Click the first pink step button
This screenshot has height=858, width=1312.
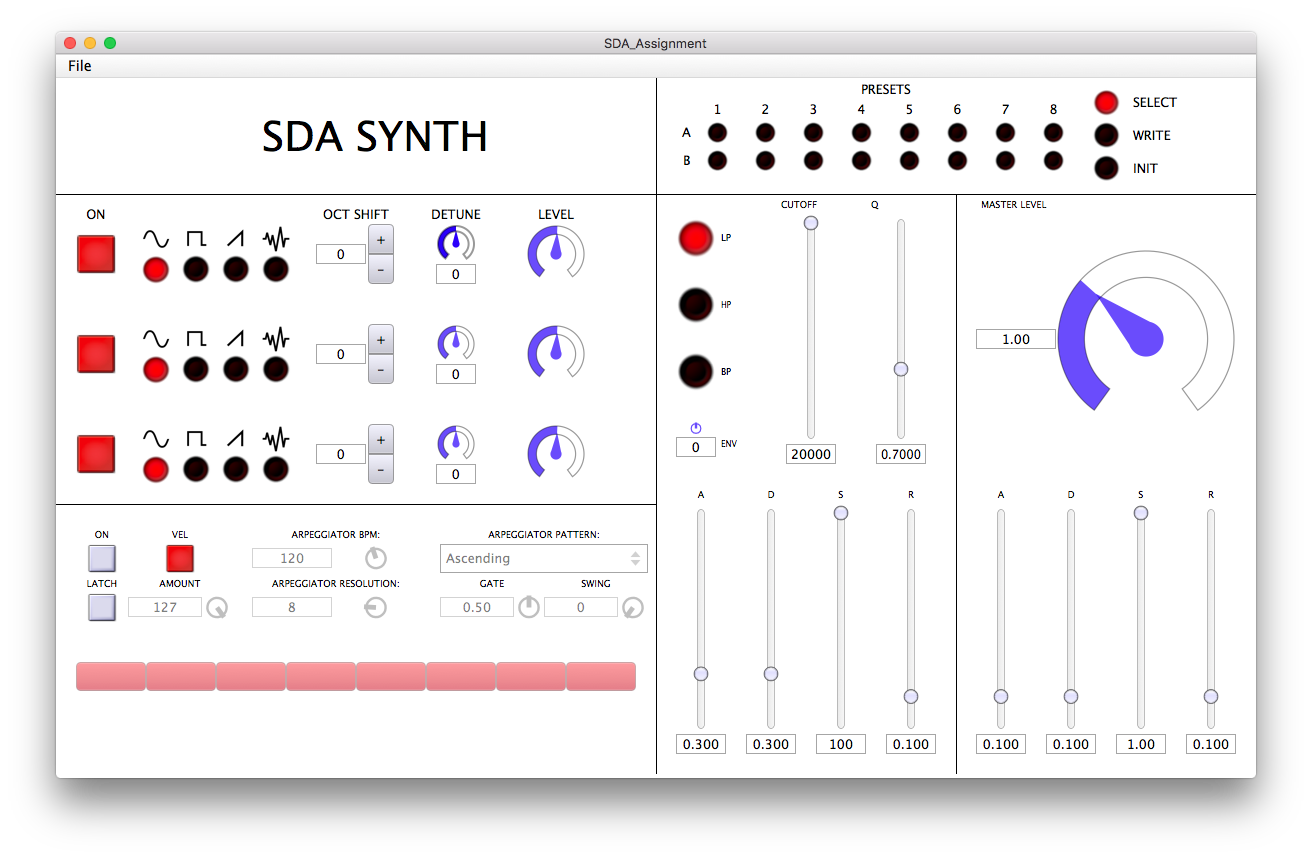[111, 676]
